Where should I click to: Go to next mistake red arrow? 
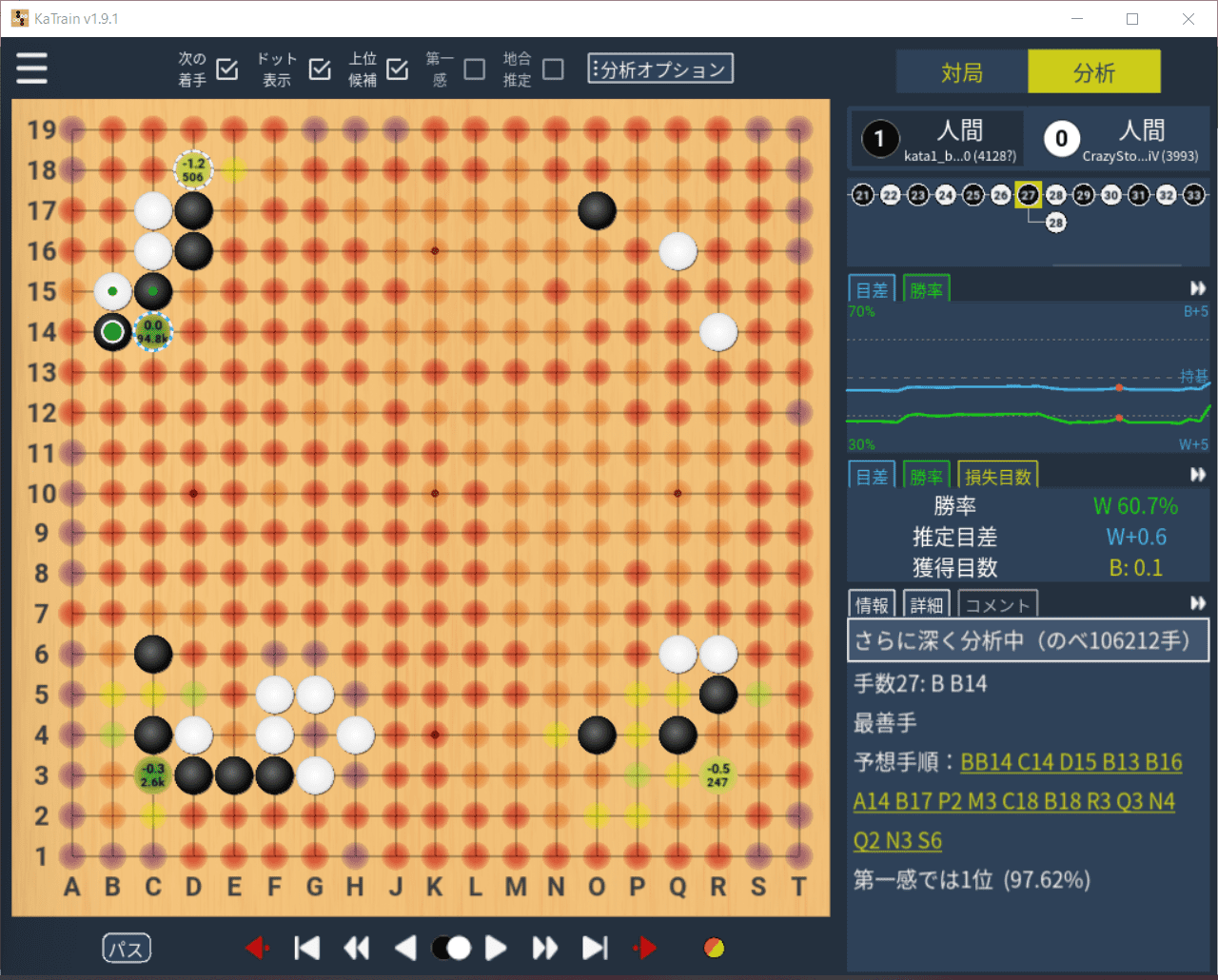pyautogui.click(x=644, y=948)
